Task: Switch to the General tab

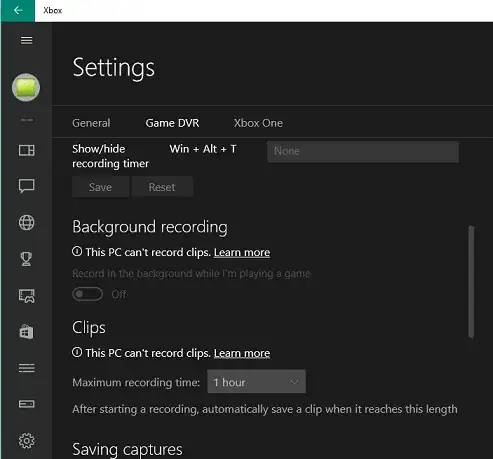Action: (x=91, y=123)
